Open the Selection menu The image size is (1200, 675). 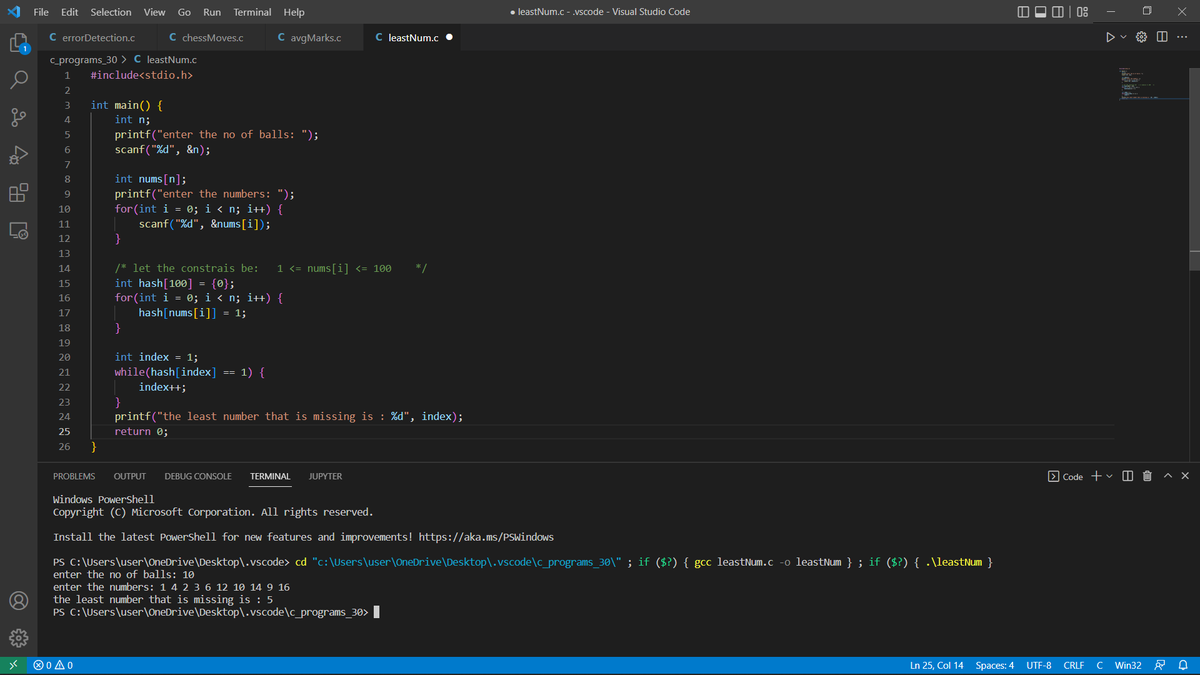point(111,12)
